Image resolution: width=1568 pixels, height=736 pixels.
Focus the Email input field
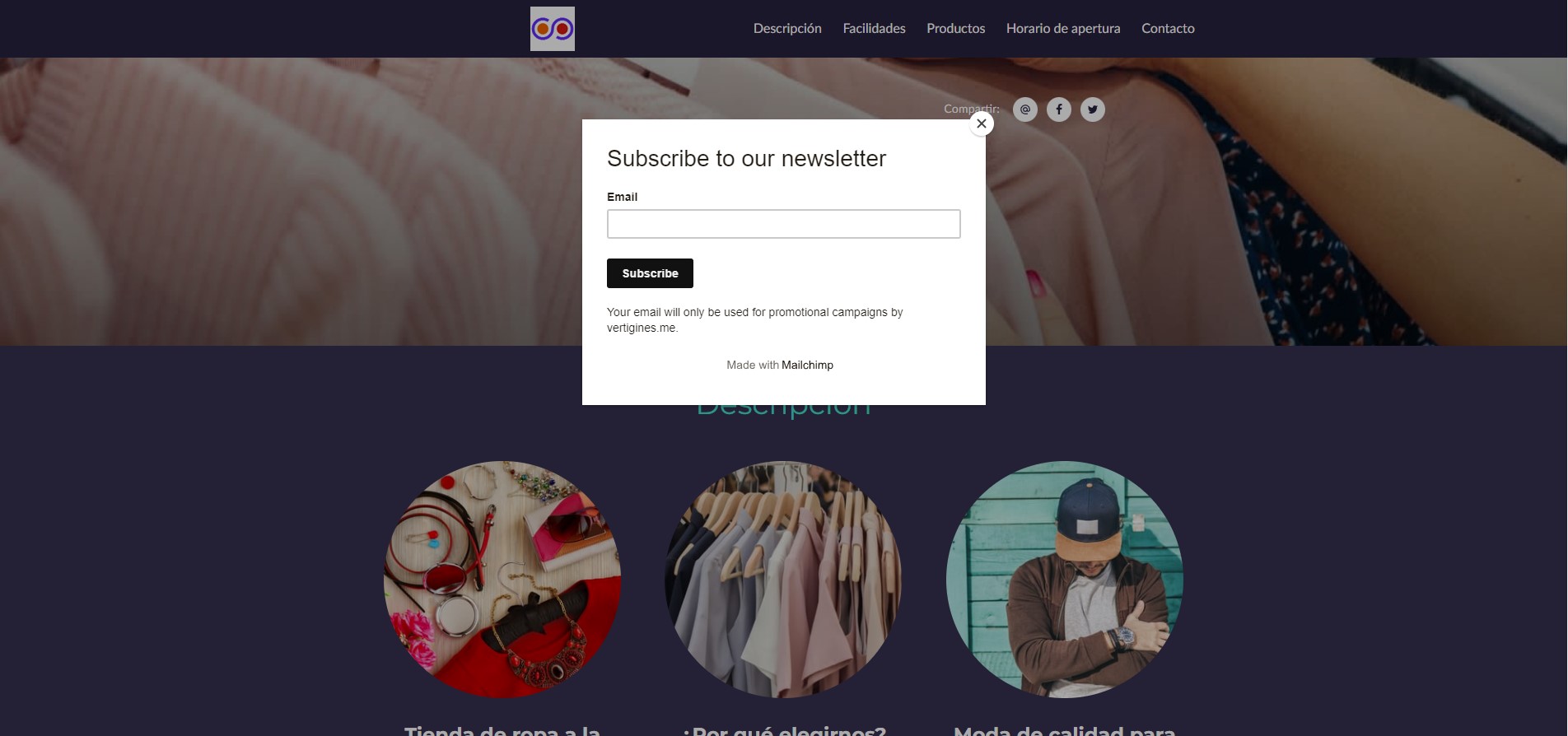pyautogui.click(x=783, y=224)
